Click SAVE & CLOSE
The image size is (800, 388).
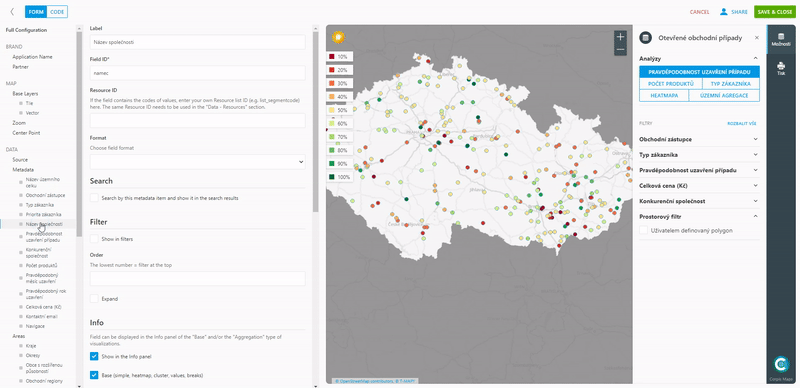775,12
